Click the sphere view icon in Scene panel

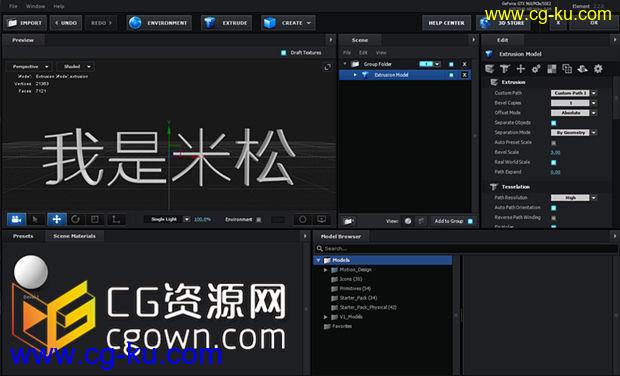pos(408,221)
